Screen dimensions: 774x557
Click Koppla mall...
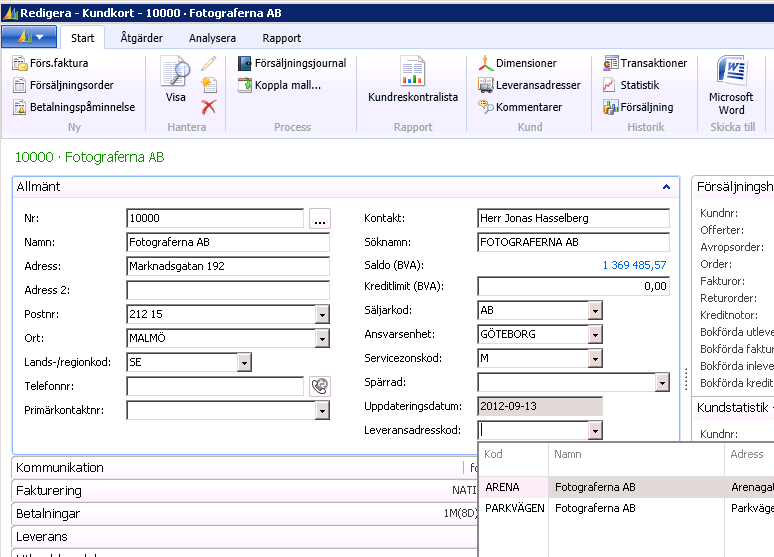tap(279, 85)
